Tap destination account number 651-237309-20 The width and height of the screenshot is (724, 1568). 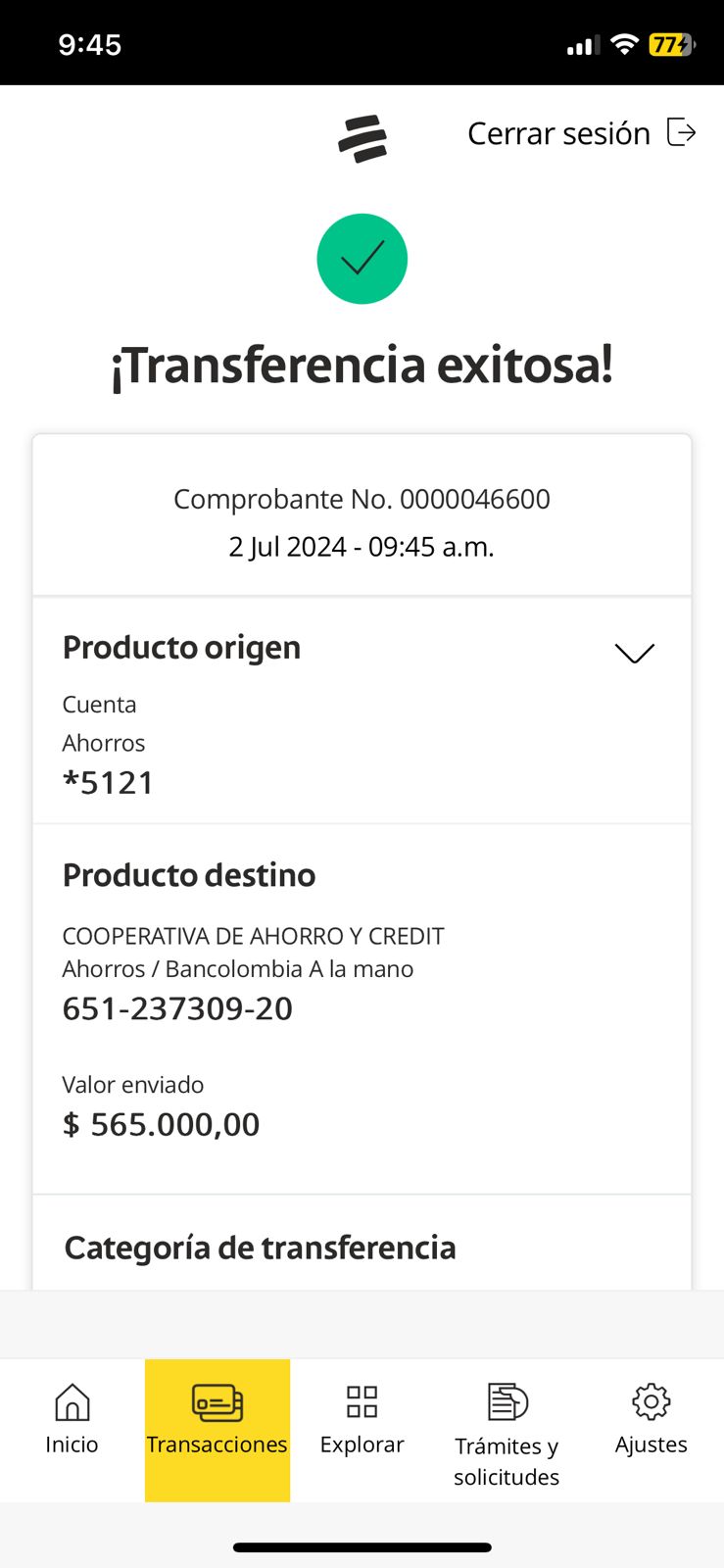coord(177,1008)
